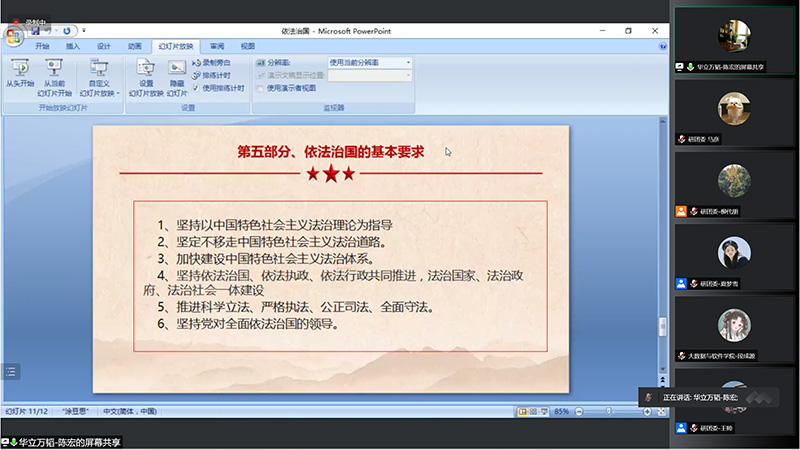Click the 中文(简体，中国) language indicator
800x450 pixels.
point(130,411)
